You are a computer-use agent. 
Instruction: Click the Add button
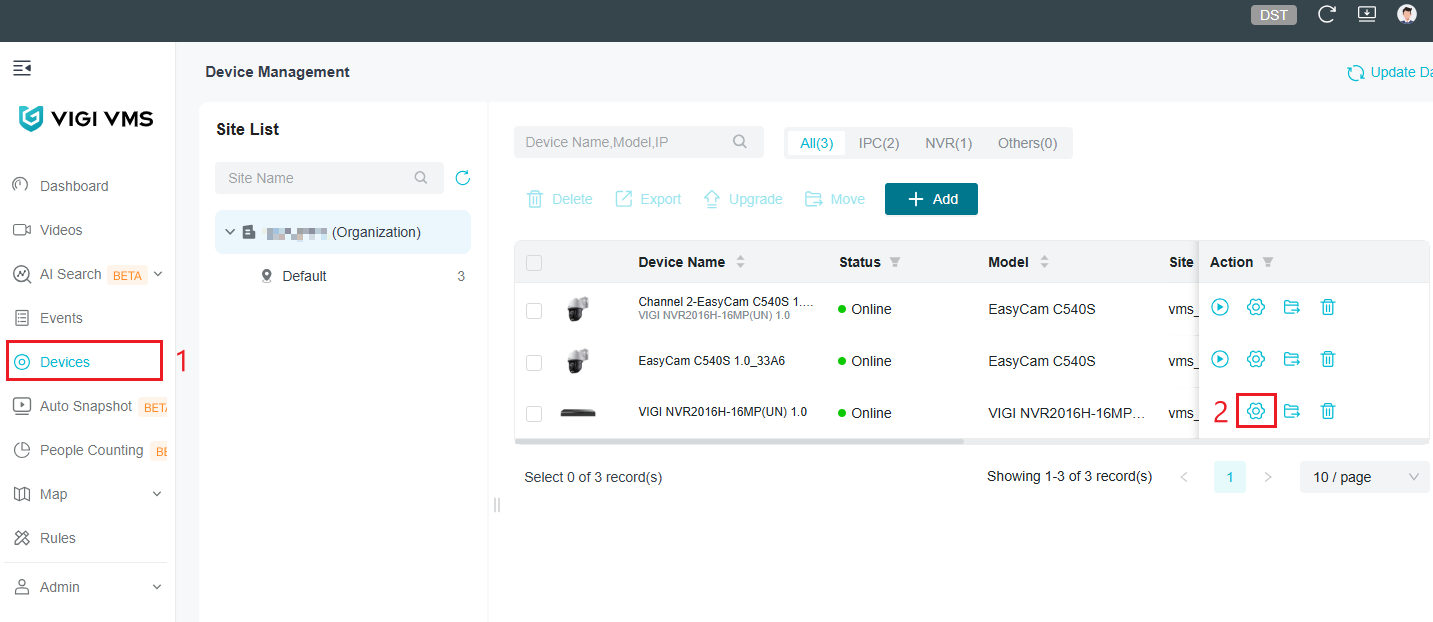tap(931, 199)
